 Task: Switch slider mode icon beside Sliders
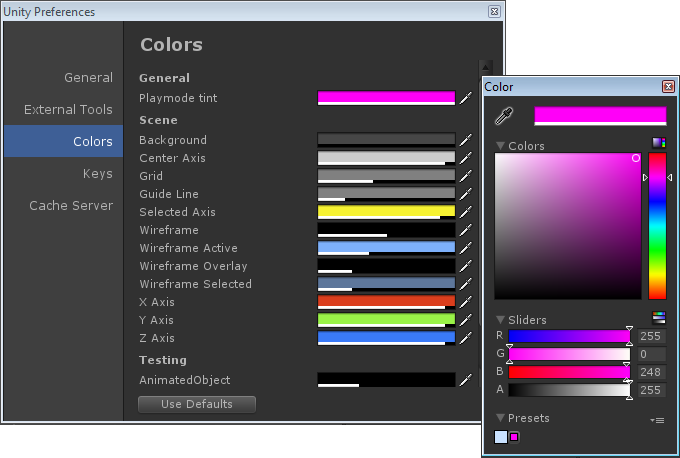[658, 318]
